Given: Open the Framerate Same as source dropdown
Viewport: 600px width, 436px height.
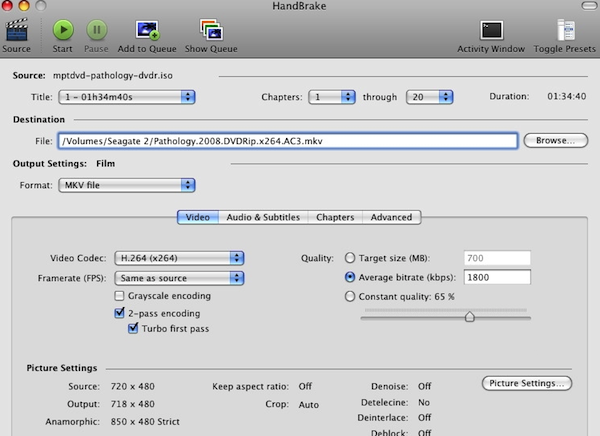Looking at the screenshot, I should [179, 278].
